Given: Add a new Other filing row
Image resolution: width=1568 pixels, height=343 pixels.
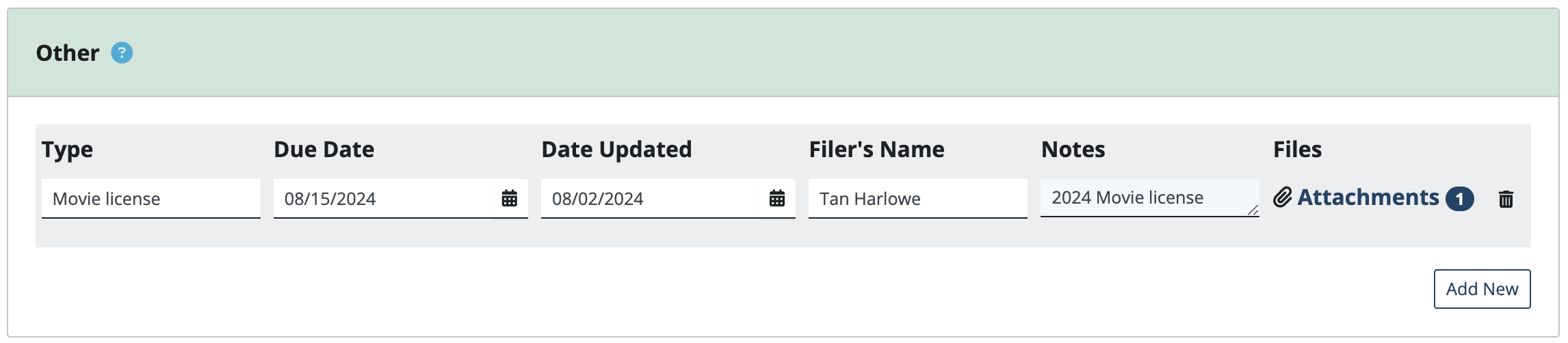Looking at the screenshot, I should click(x=1482, y=289).
